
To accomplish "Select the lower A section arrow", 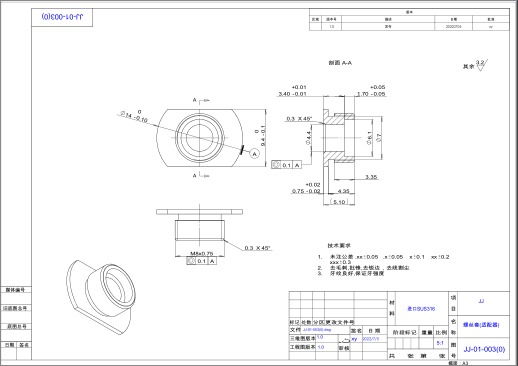I will tap(202, 175).
